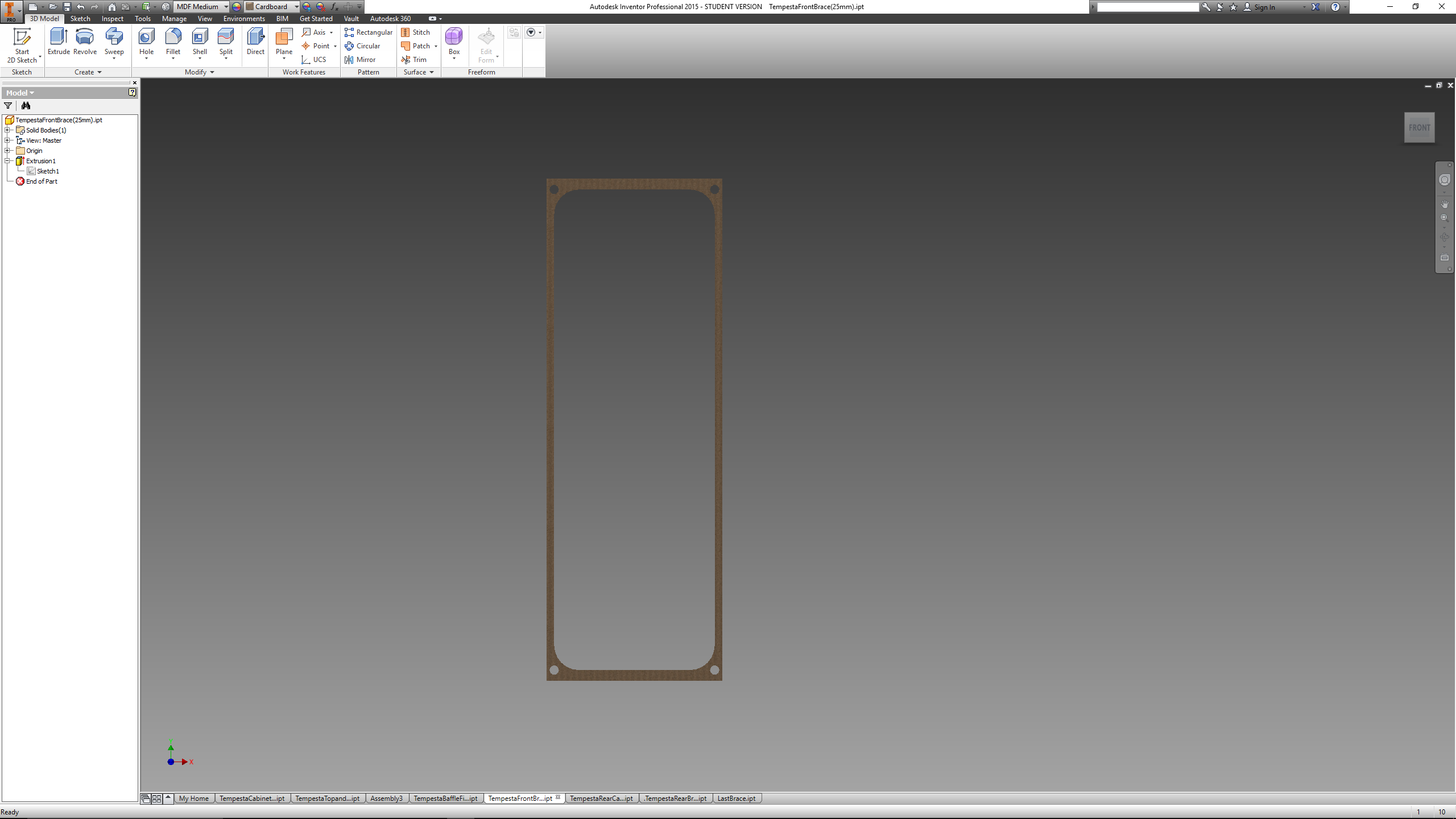The width and height of the screenshot is (1456, 819).
Task: Switch to LastBrace.ipt document tab
Action: [737, 799]
